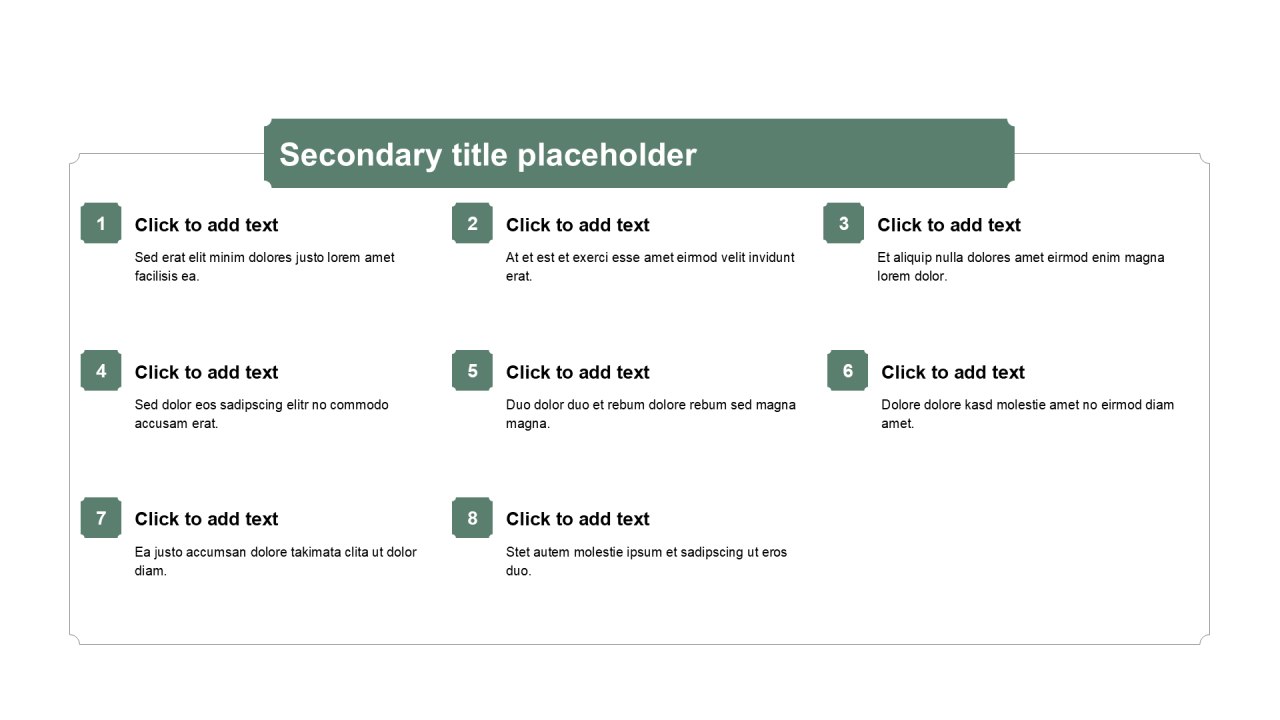1280x720 pixels.
Task: Click the 'Et aliquip nulla dolores' paragraph
Action: point(1020,266)
